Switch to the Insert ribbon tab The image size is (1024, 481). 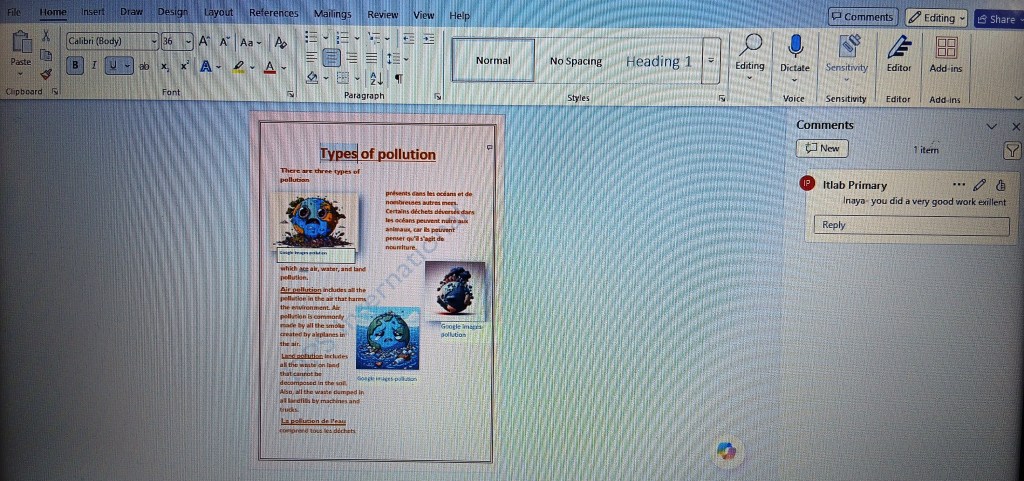pos(93,13)
